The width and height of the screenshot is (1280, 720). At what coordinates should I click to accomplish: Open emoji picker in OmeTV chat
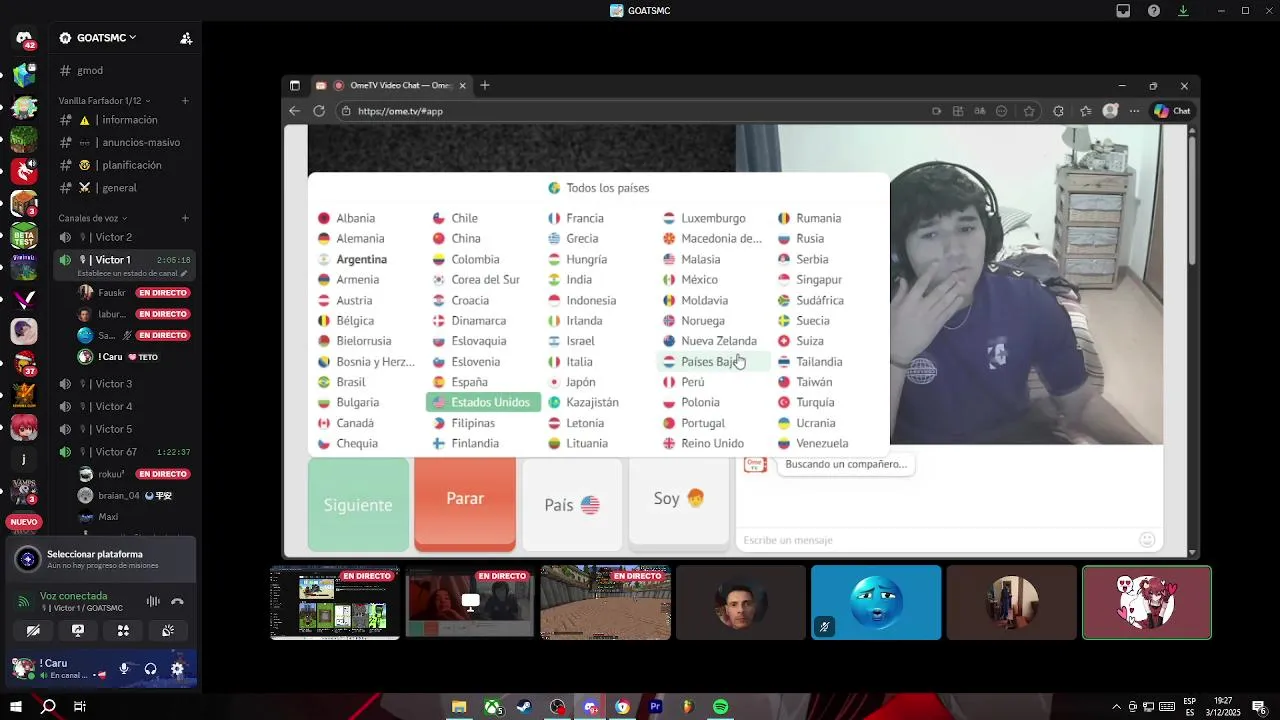tap(1147, 540)
